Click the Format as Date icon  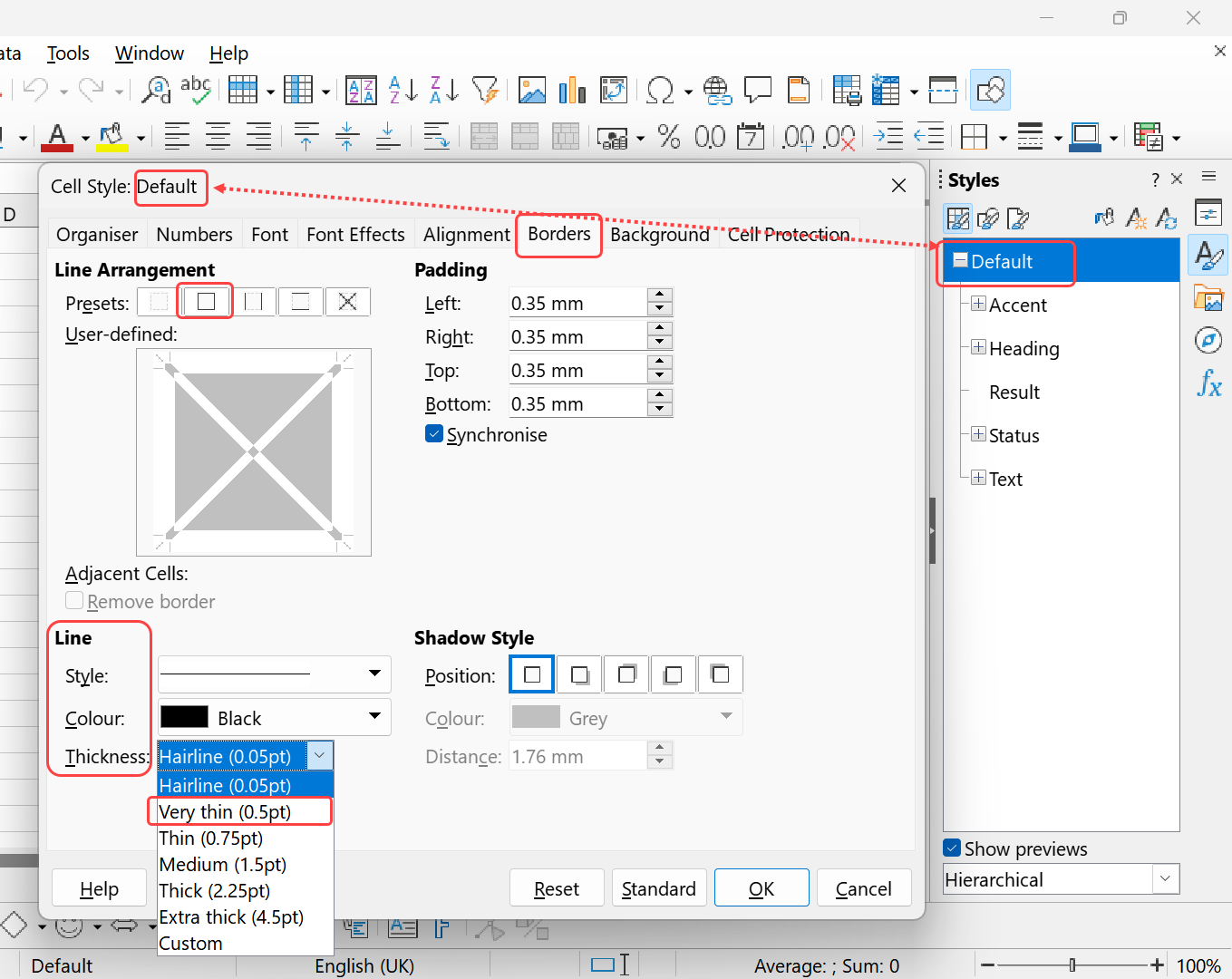(x=751, y=137)
